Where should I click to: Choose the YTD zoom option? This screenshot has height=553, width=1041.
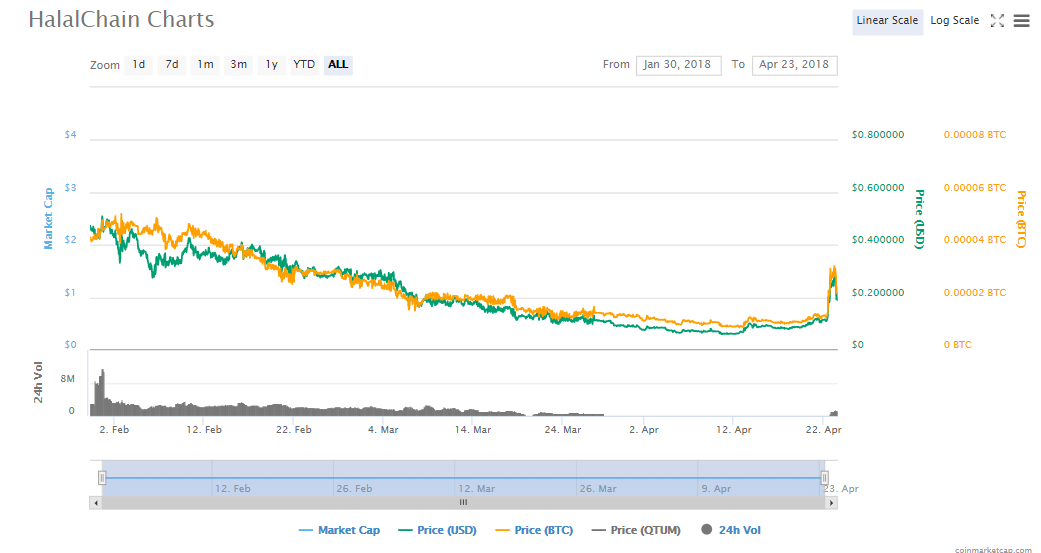[x=304, y=65]
